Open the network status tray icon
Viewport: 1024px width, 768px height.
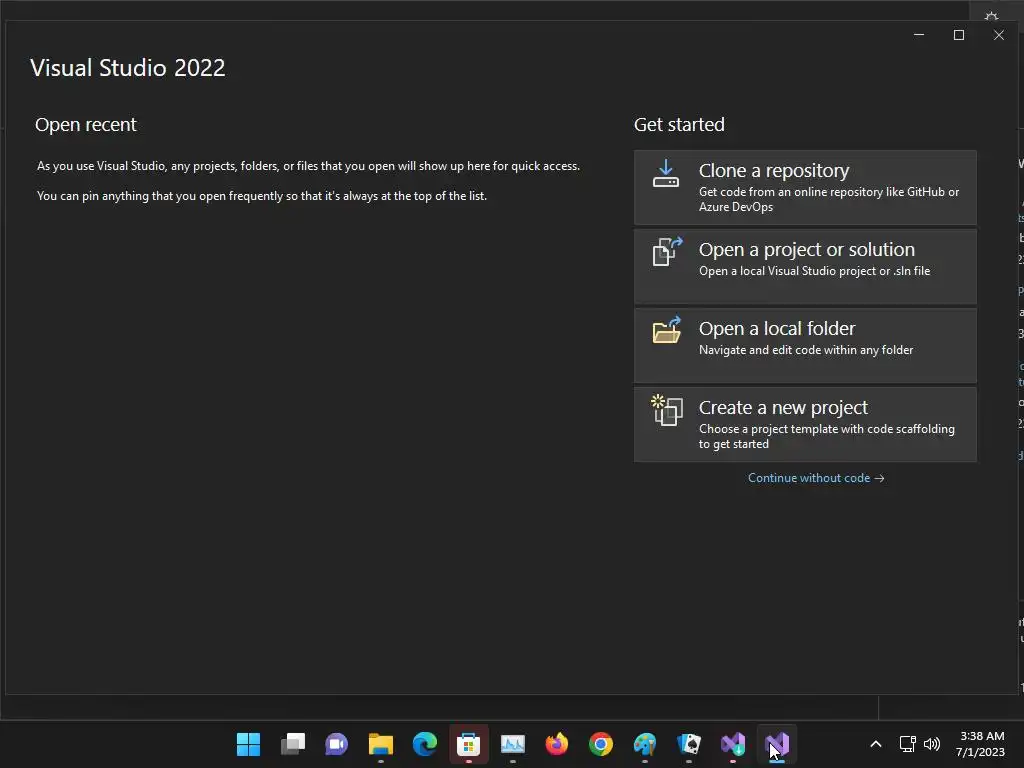point(907,744)
